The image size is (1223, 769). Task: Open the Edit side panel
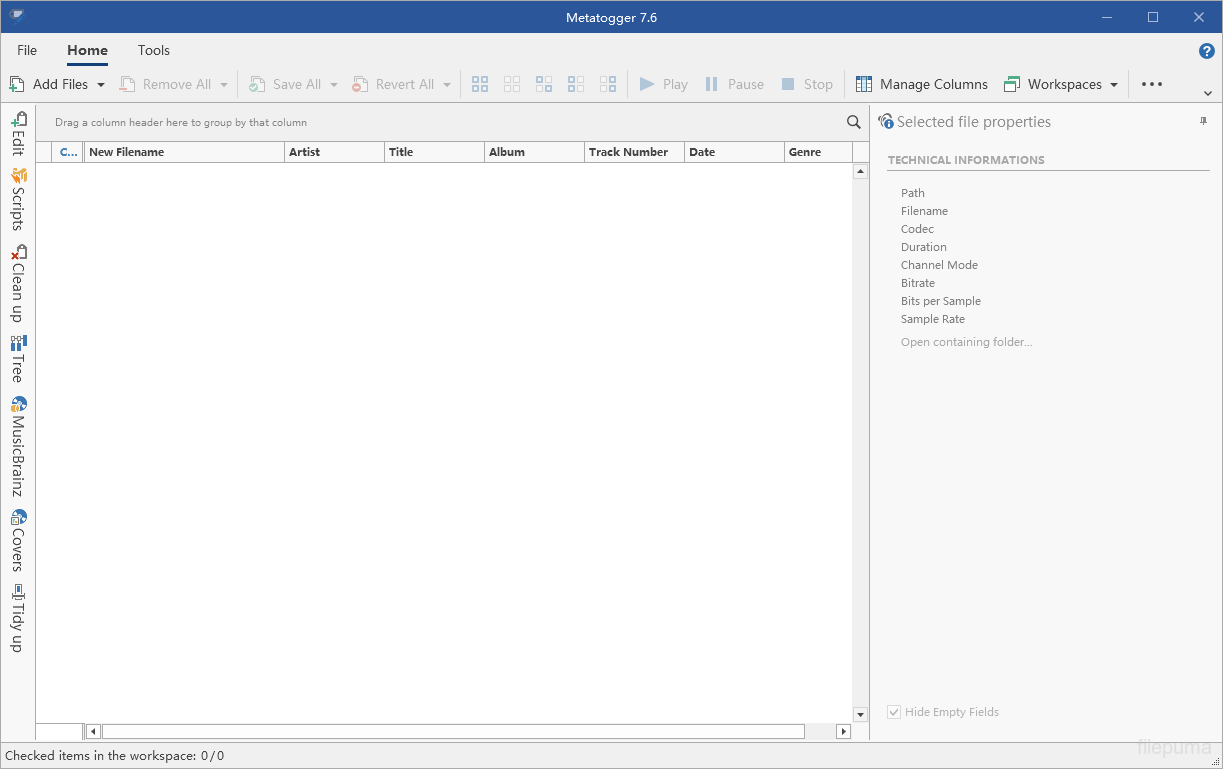point(18,134)
